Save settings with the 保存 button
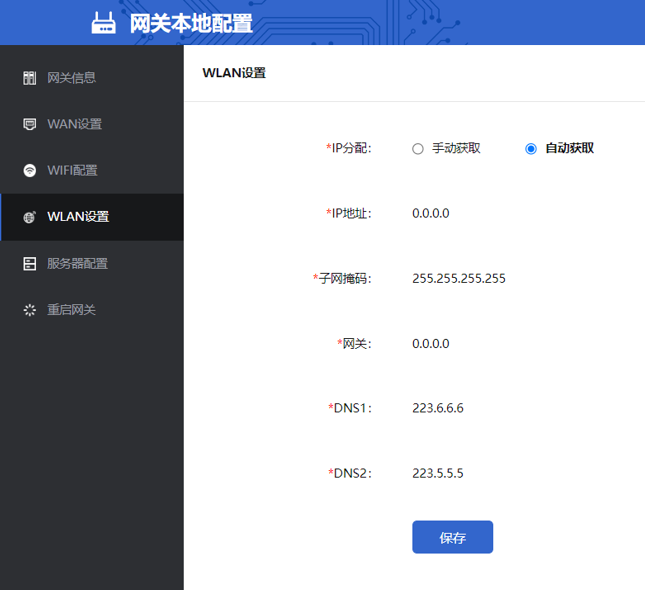 coord(452,537)
